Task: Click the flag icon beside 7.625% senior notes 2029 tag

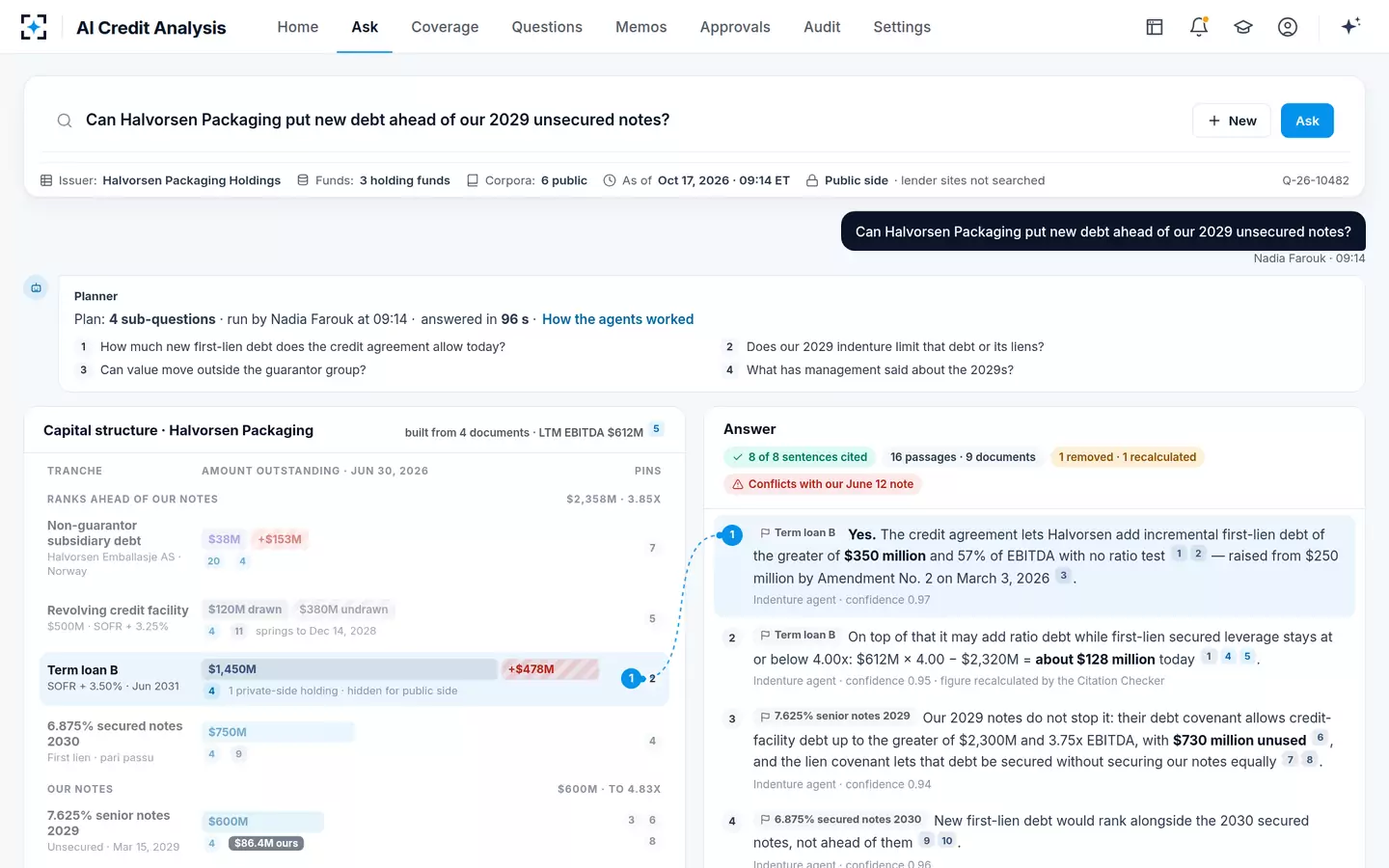Action: point(765,717)
